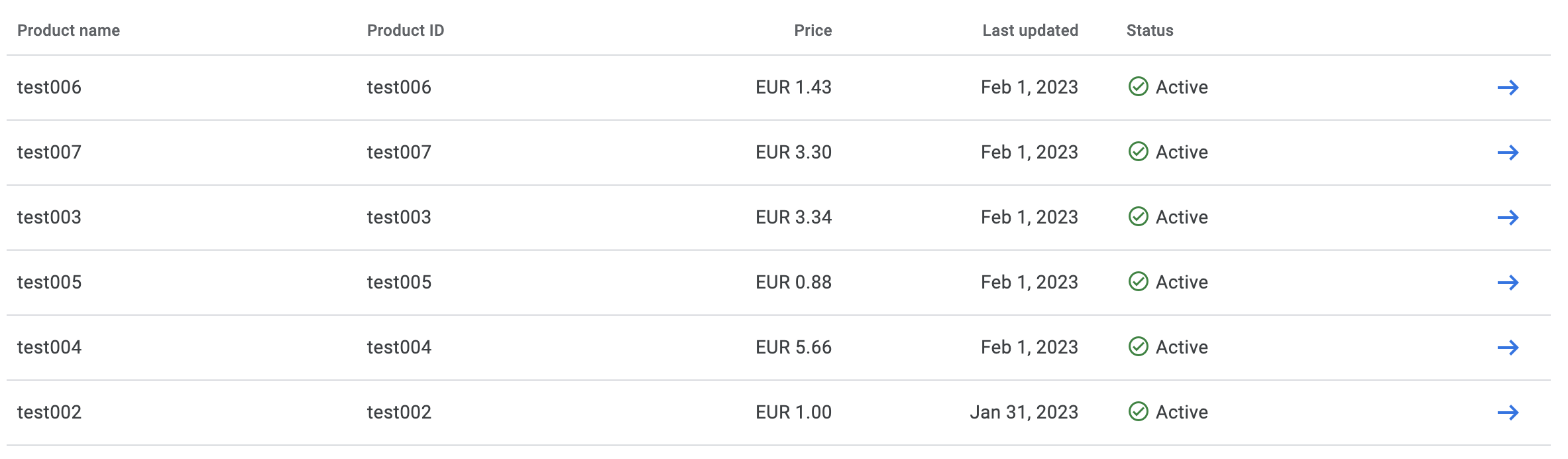Select the test007 product name

pos(49,153)
